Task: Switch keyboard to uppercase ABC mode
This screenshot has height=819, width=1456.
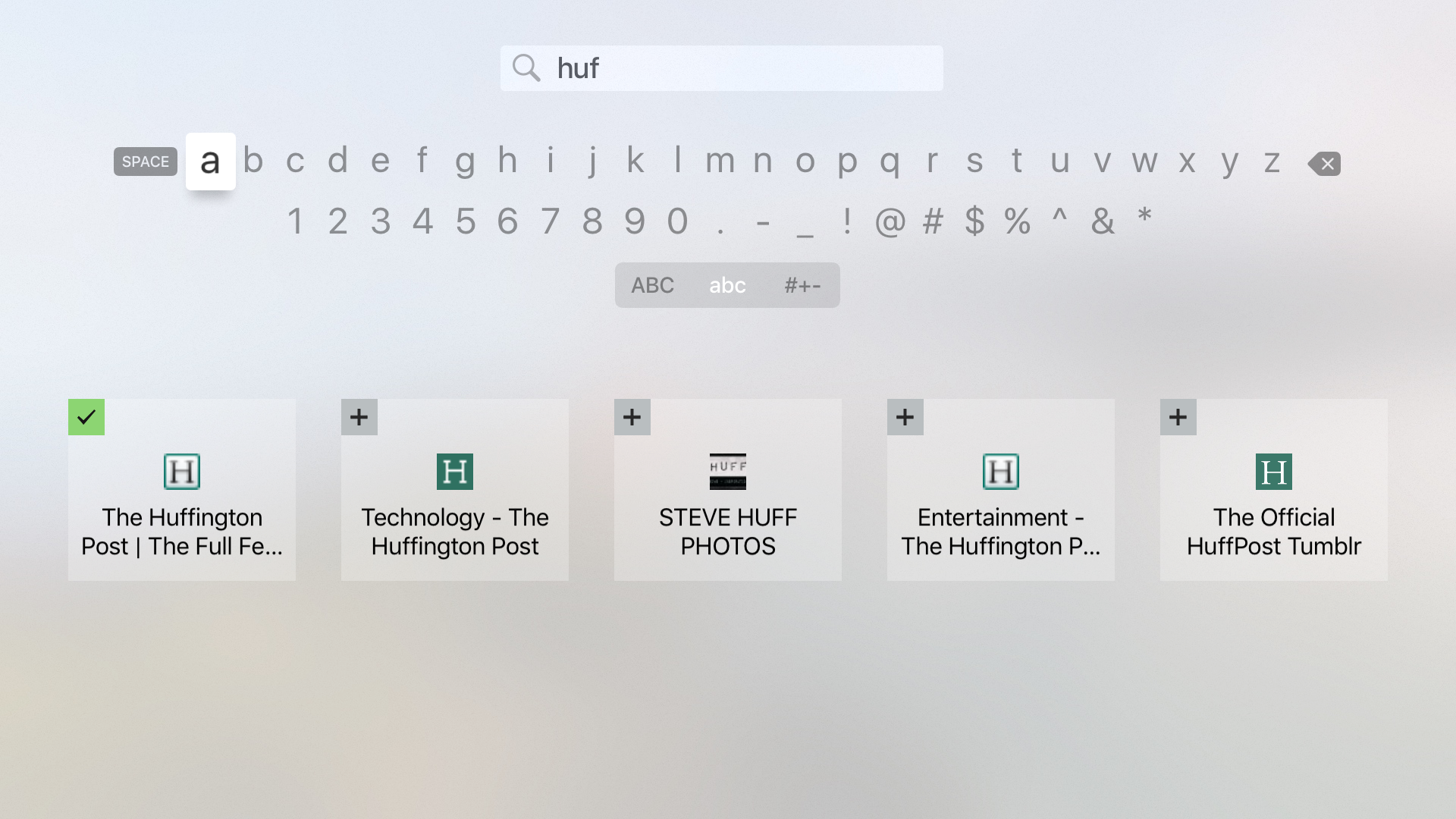Action: [x=652, y=285]
